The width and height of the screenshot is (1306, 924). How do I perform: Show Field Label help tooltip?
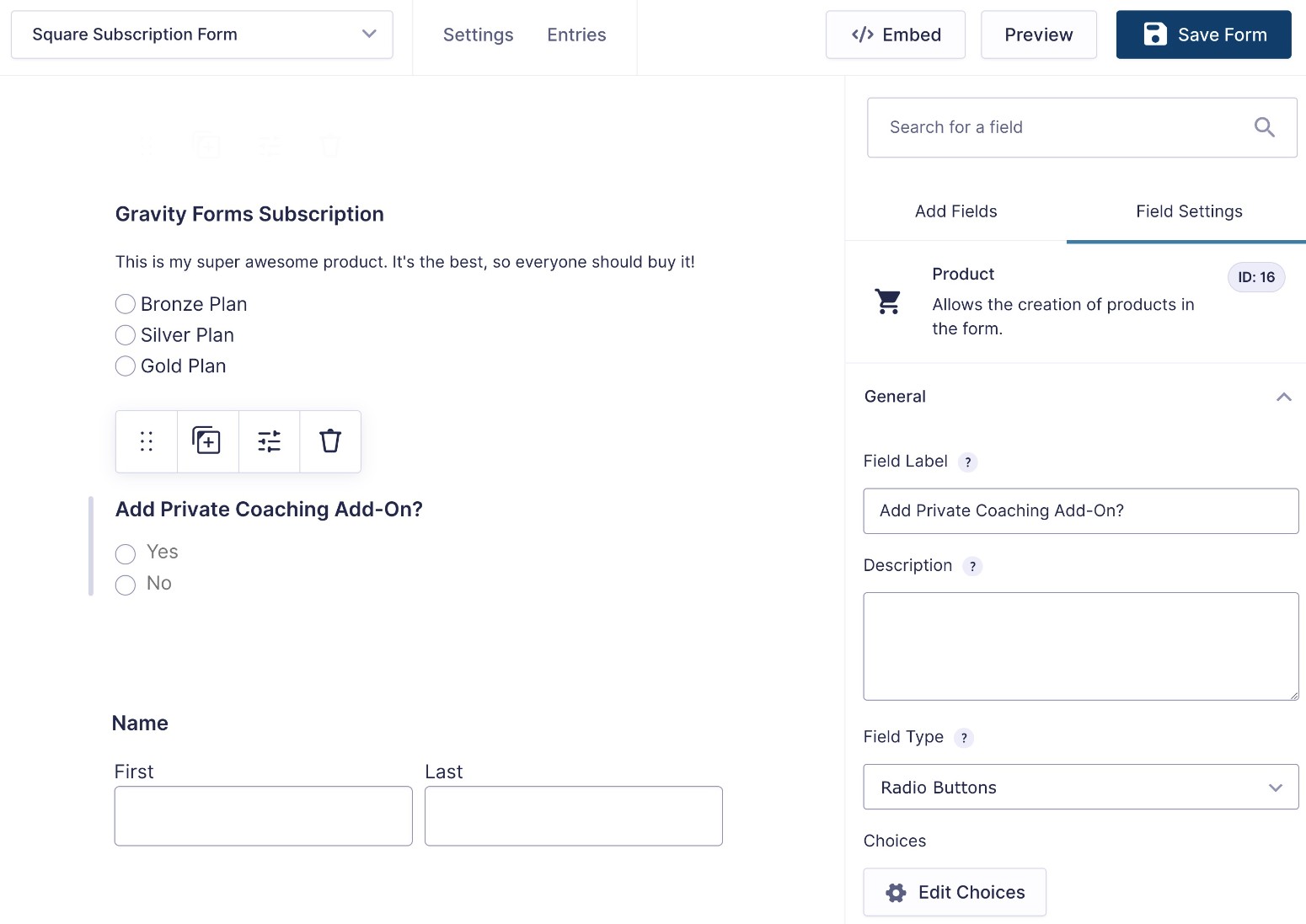(x=968, y=462)
